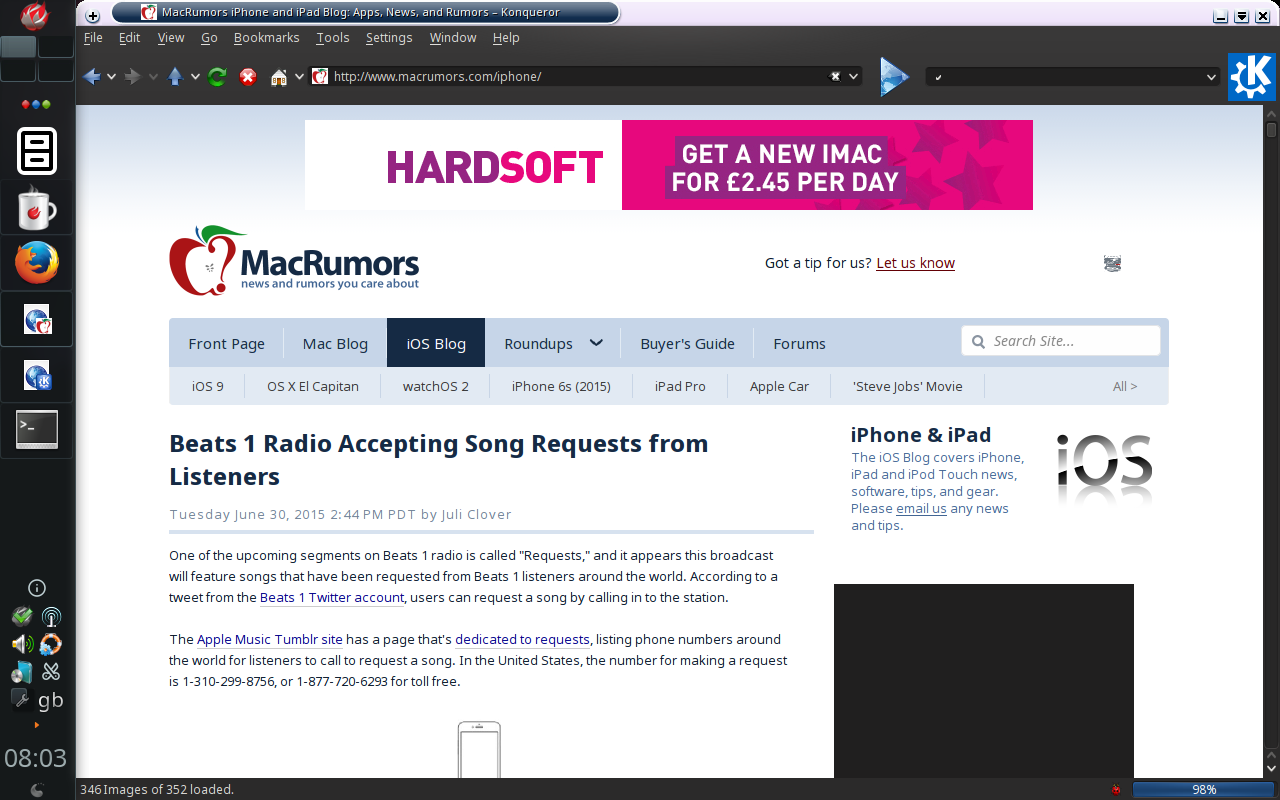Open the Mac Blog tab

click(335, 343)
